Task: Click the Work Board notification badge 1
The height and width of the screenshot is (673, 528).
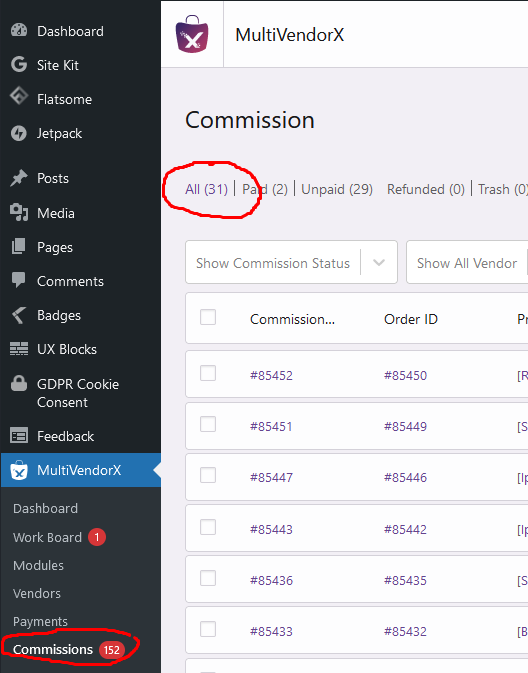Action: 97,537
